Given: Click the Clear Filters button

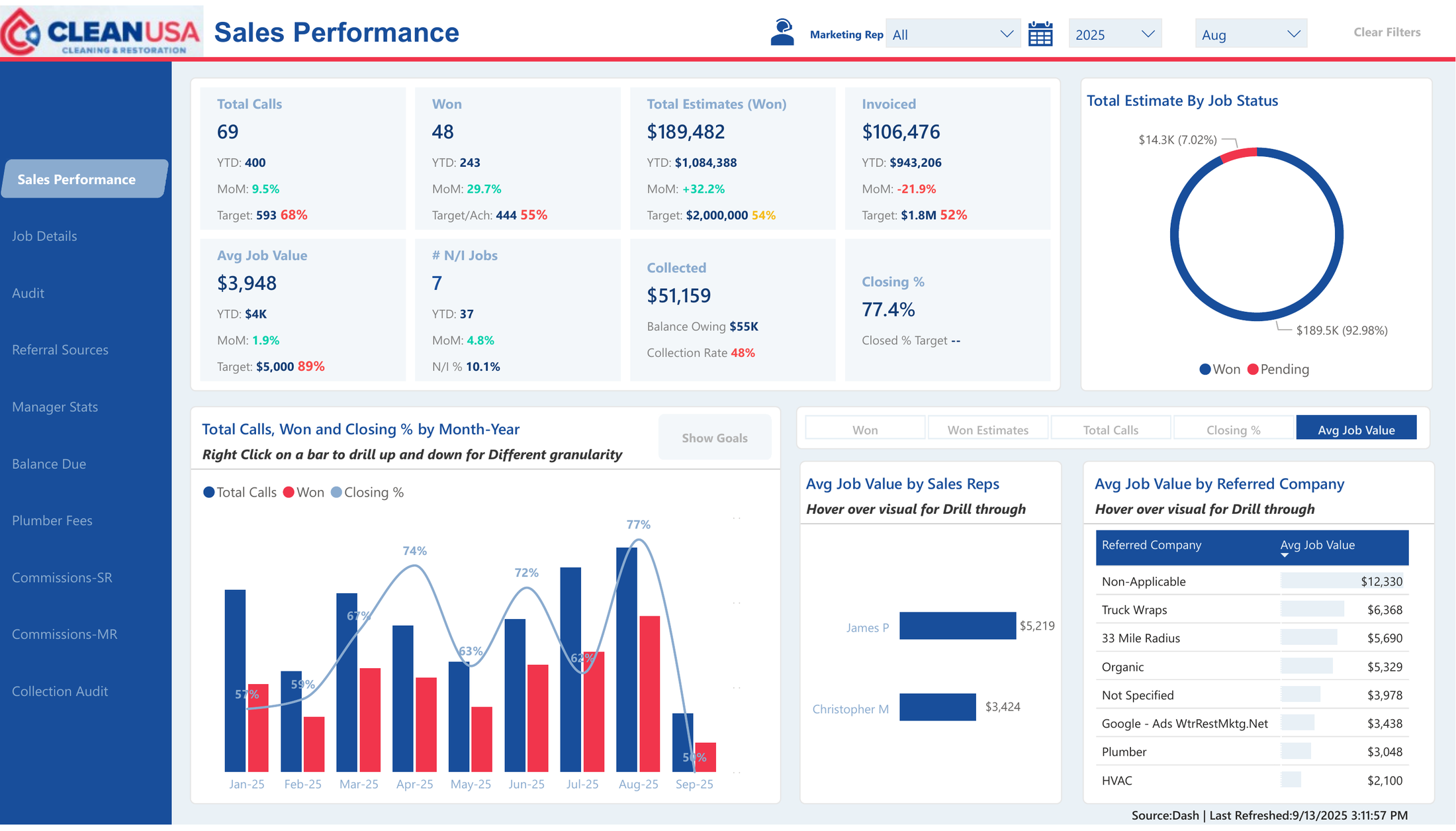Looking at the screenshot, I should (x=1387, y=32).
